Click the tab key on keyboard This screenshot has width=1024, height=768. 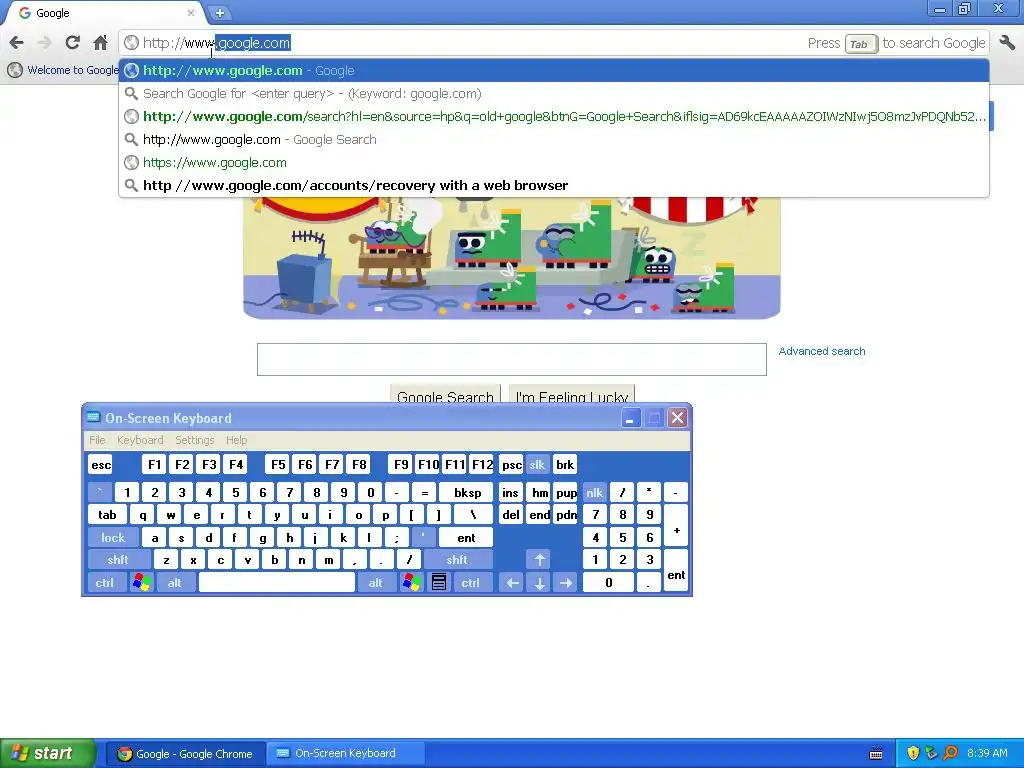tap(107, 515)
